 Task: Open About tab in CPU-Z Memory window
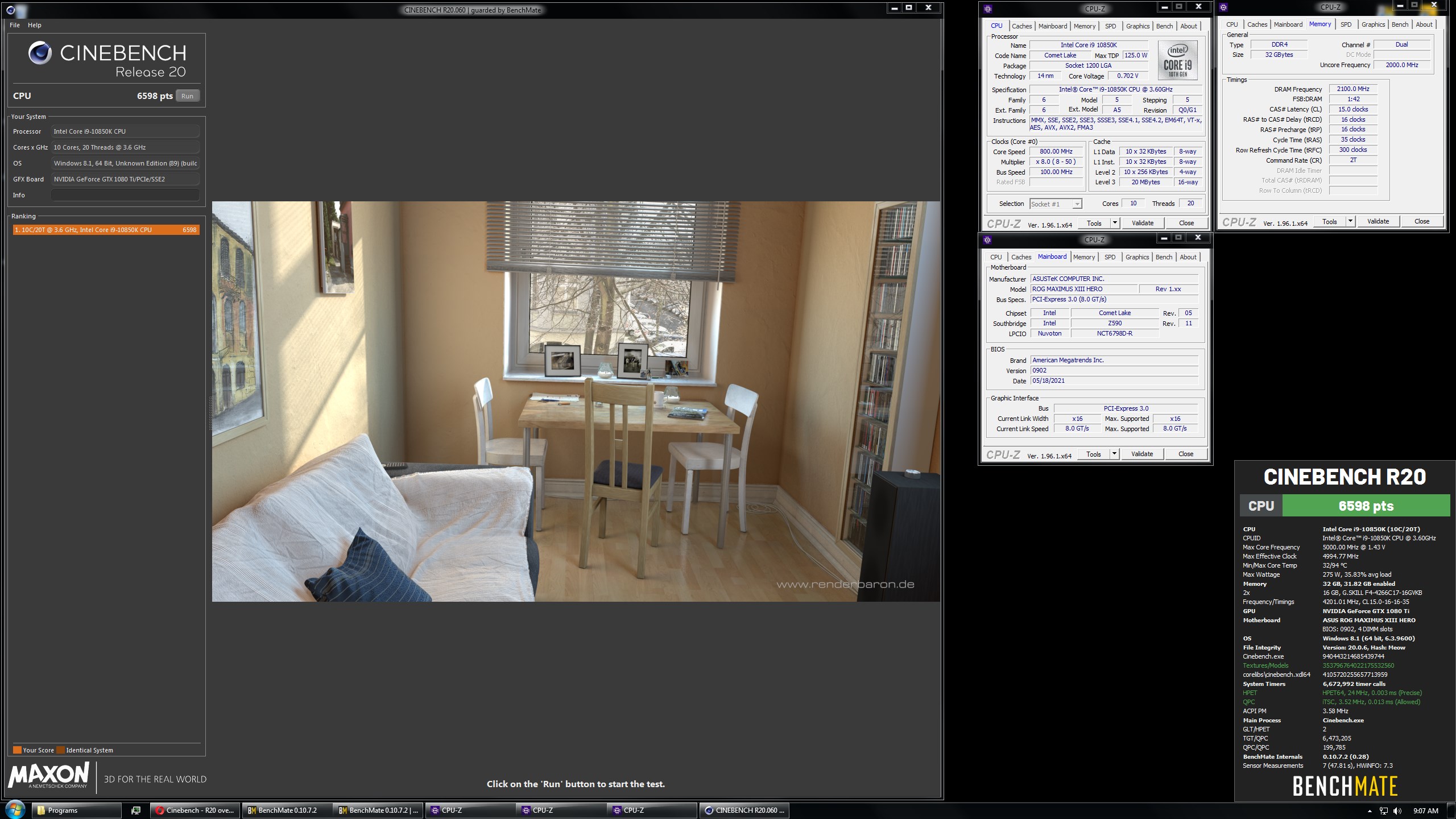tap(1424, 24)
